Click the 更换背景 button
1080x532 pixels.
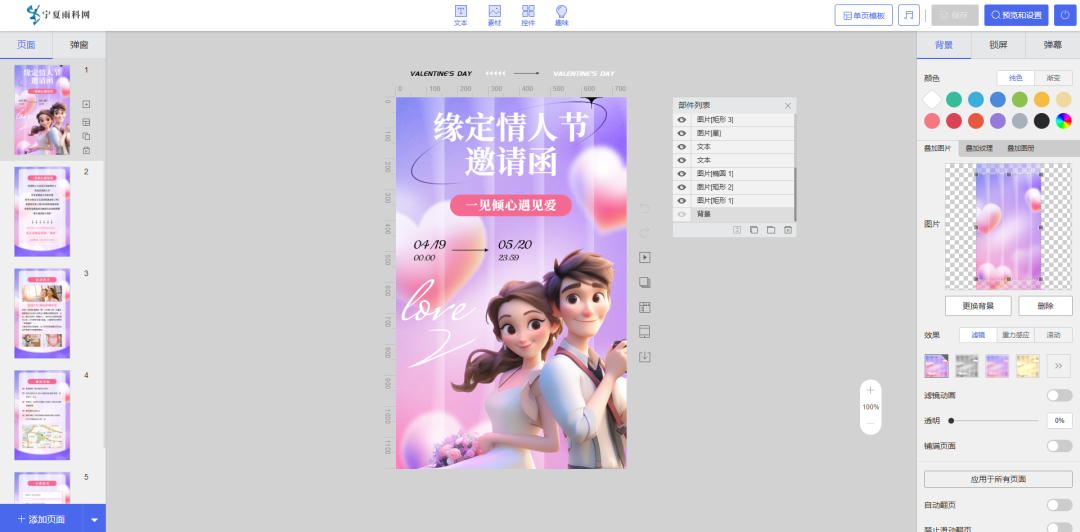pos(977,306)
